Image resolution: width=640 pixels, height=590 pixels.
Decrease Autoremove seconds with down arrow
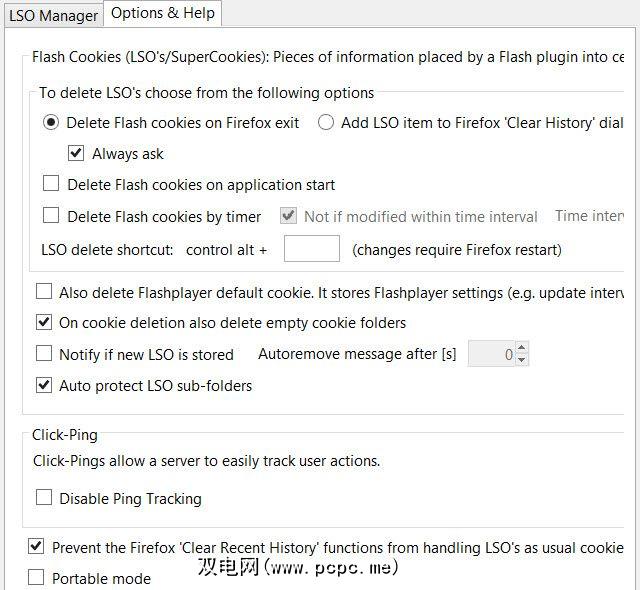pos(522,360)
